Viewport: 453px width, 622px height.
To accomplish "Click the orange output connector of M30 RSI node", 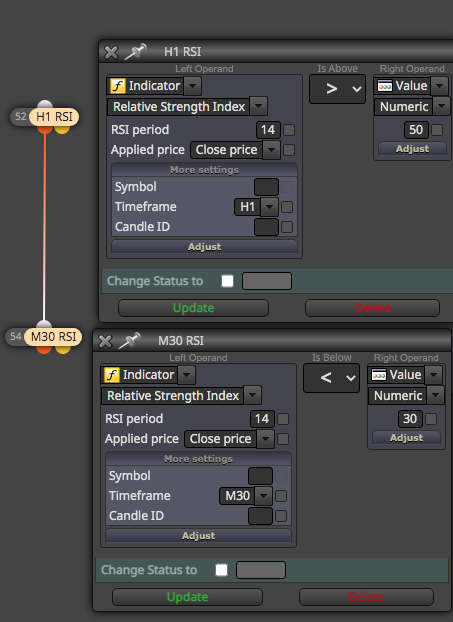I will (44, 349).
